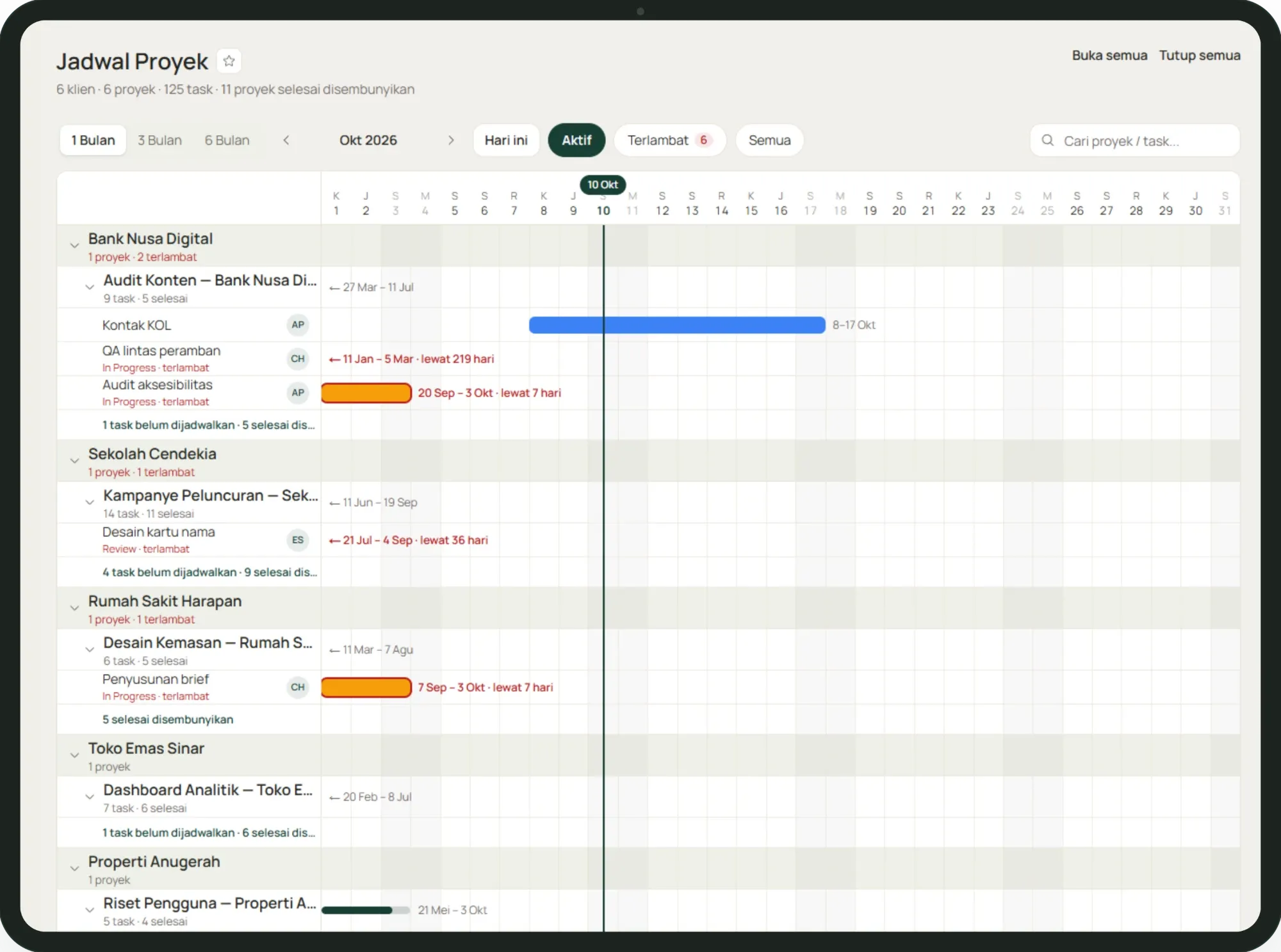
Task: Switch to the 3 Bulan view
Action: (x=159, y=140)
